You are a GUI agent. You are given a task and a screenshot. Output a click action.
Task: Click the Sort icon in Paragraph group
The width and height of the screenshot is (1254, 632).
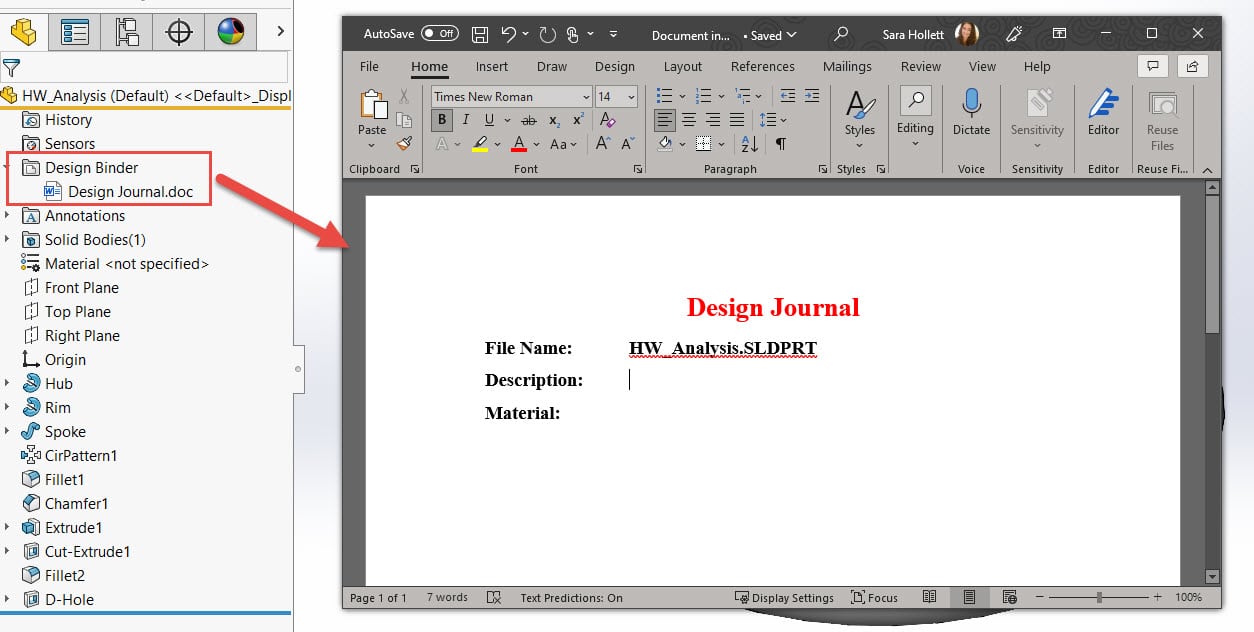click(747, 144)
